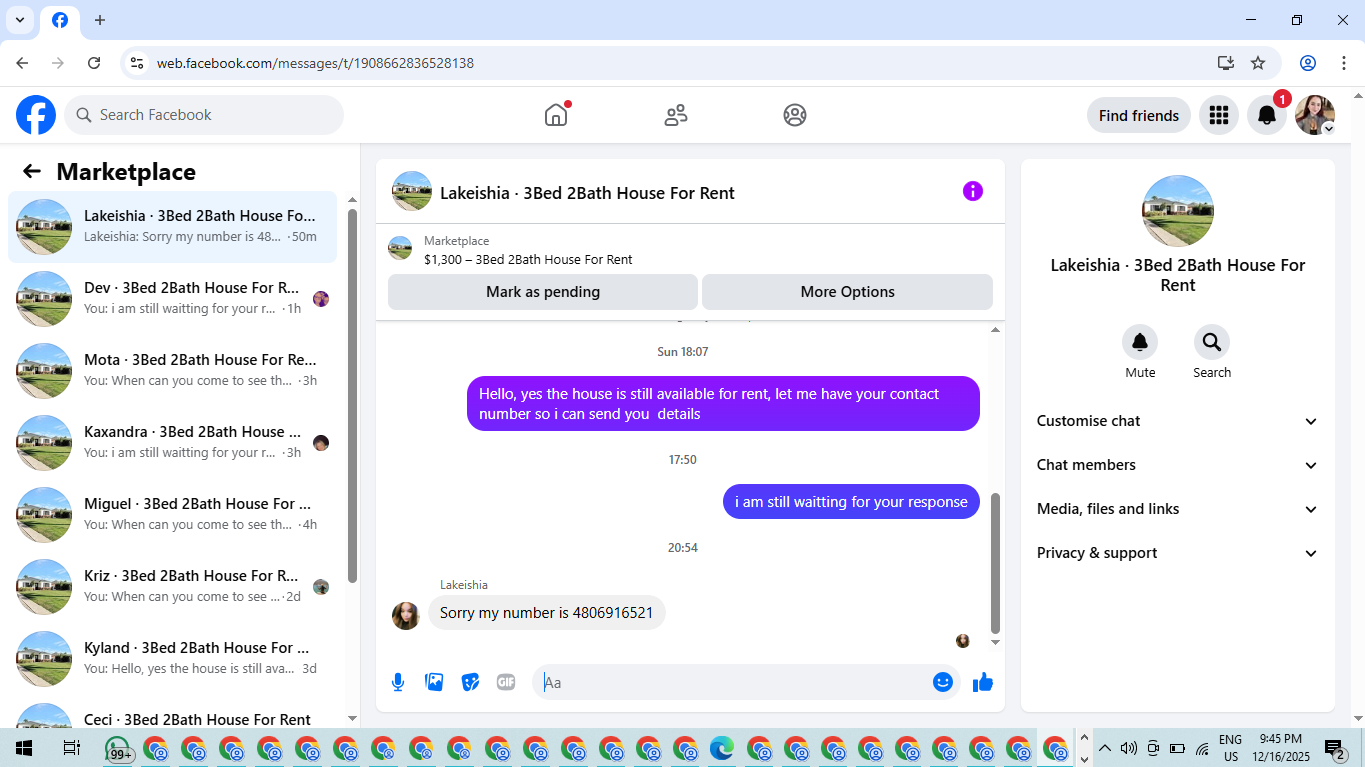Reload the page in the browser
Screen dimensions: 1365x767
(x=94, y=63)
